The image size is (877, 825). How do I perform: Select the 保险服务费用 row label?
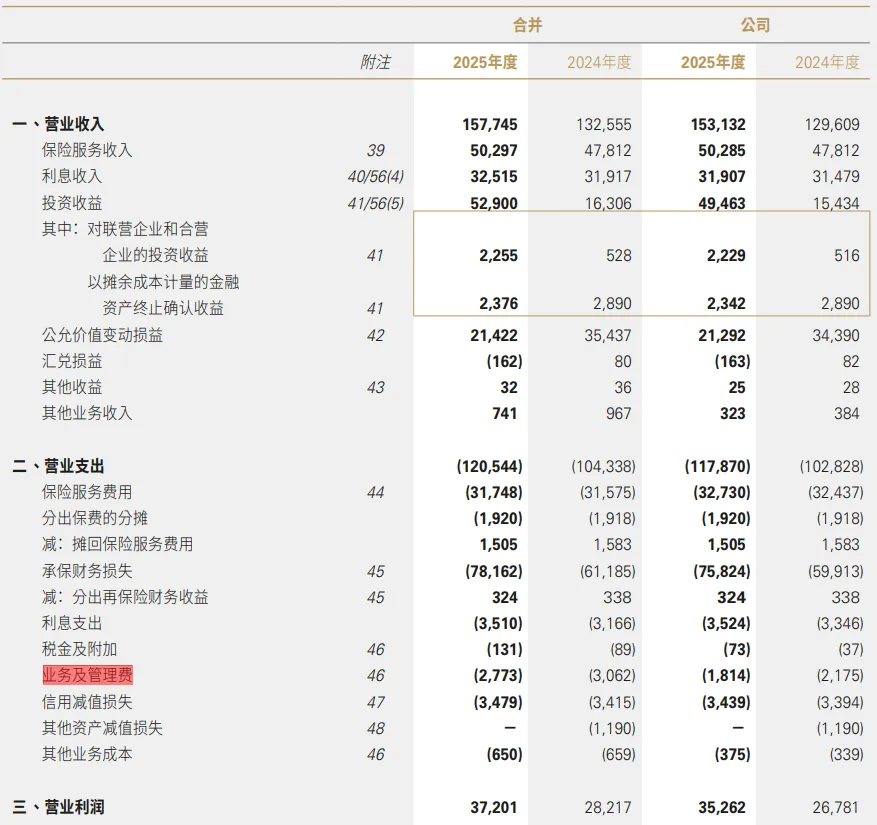click(x=87, y=492)
